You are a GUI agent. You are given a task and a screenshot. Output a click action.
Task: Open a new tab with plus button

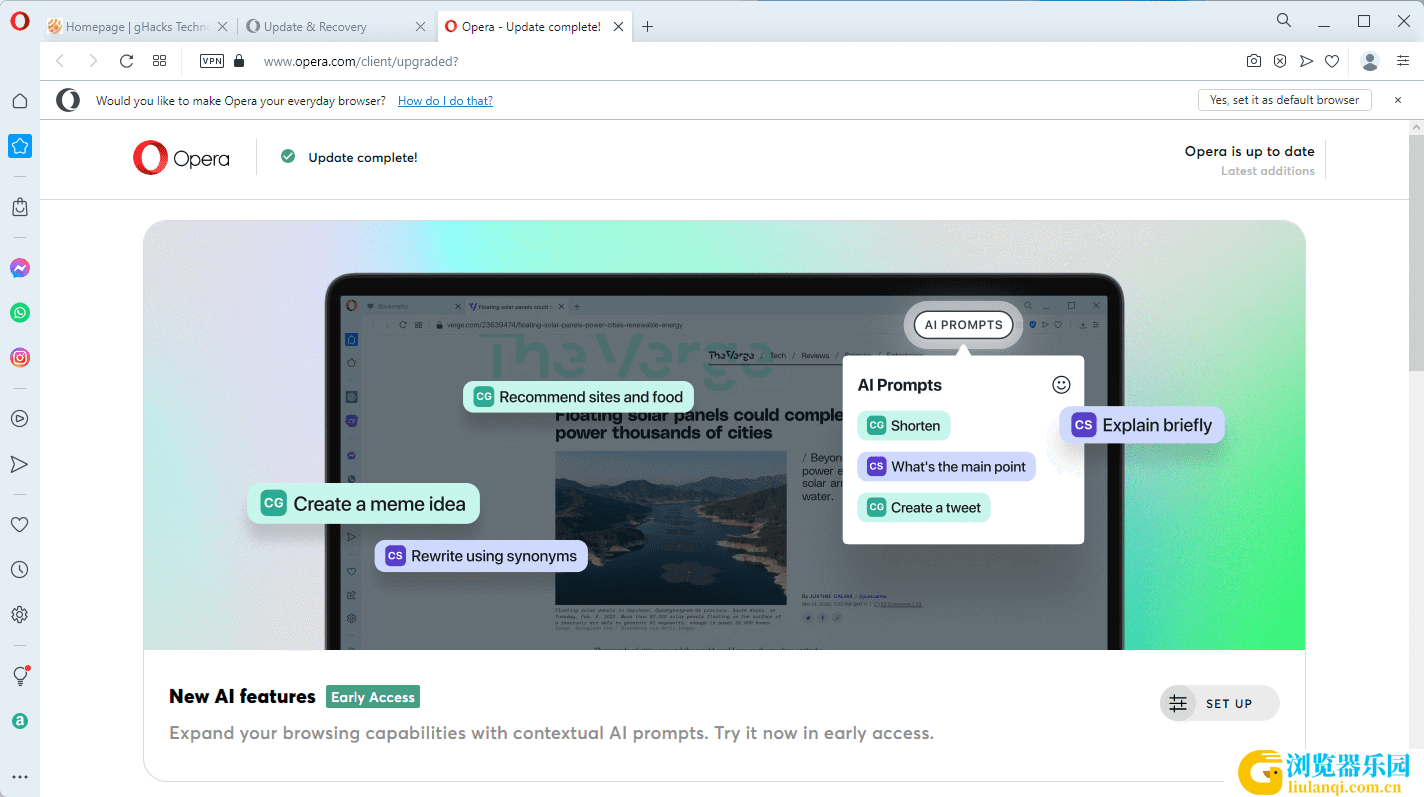click(648, 27)
